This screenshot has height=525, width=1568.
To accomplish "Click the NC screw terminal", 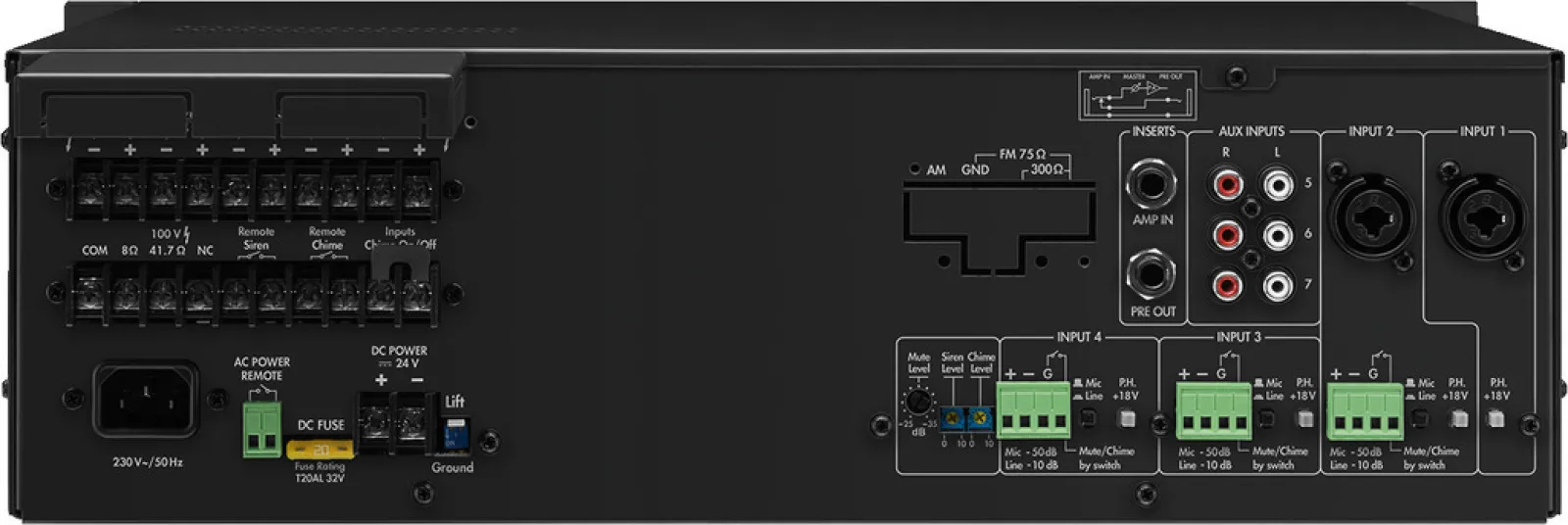I will (x=199, y=295).
